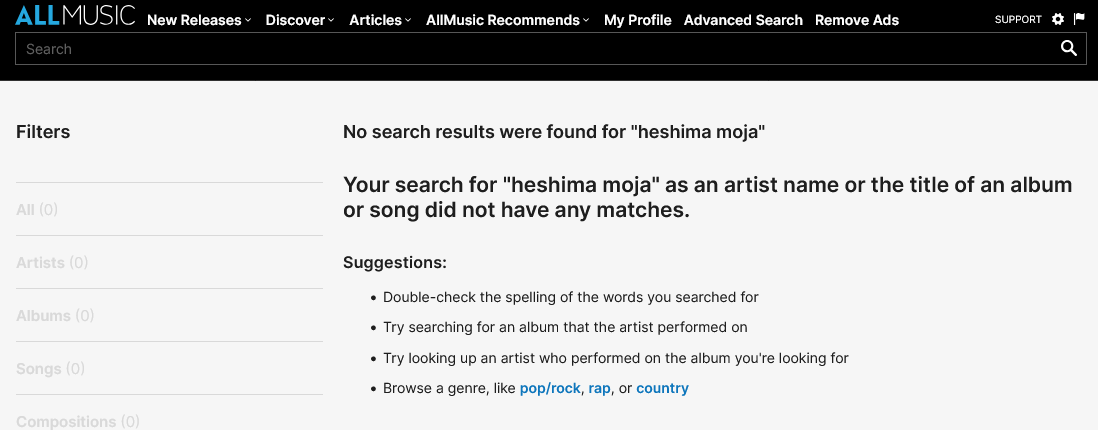
Task: Filter results by Artists
Action: click(x=52, y=263)
